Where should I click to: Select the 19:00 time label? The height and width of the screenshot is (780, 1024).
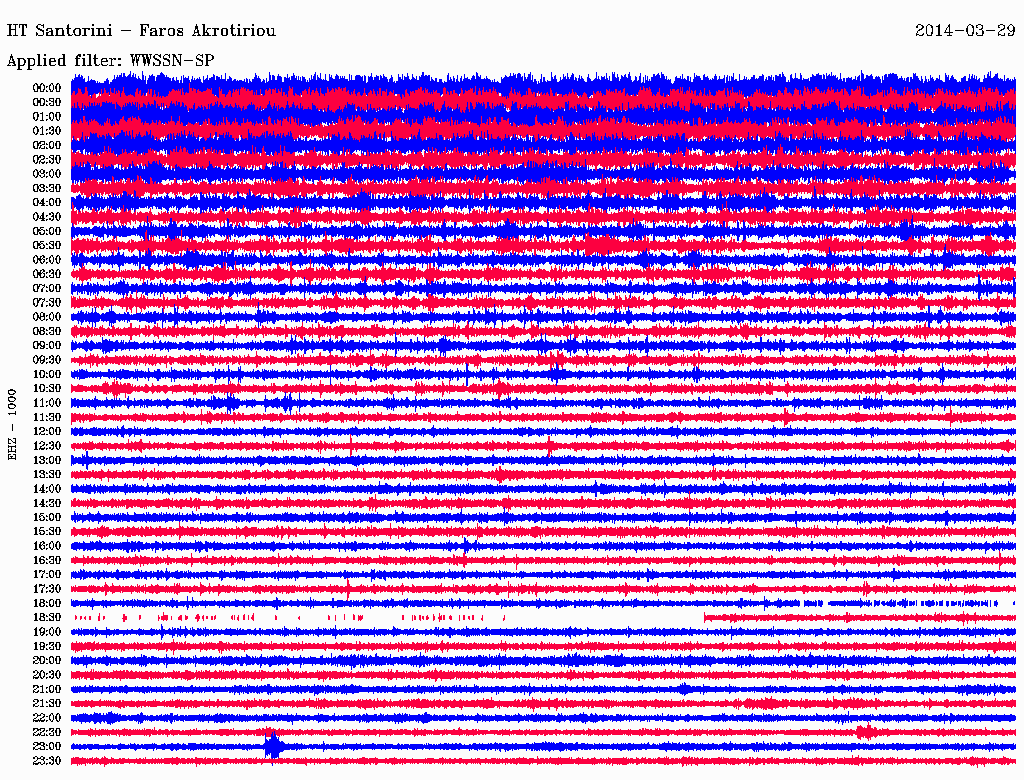click(x=46, y=632)
